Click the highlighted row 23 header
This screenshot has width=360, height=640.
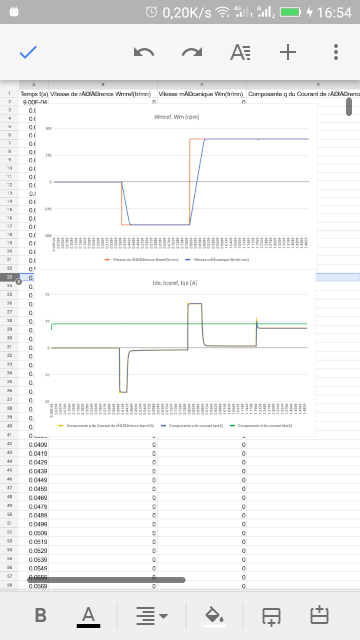click(x=9, y=277)
